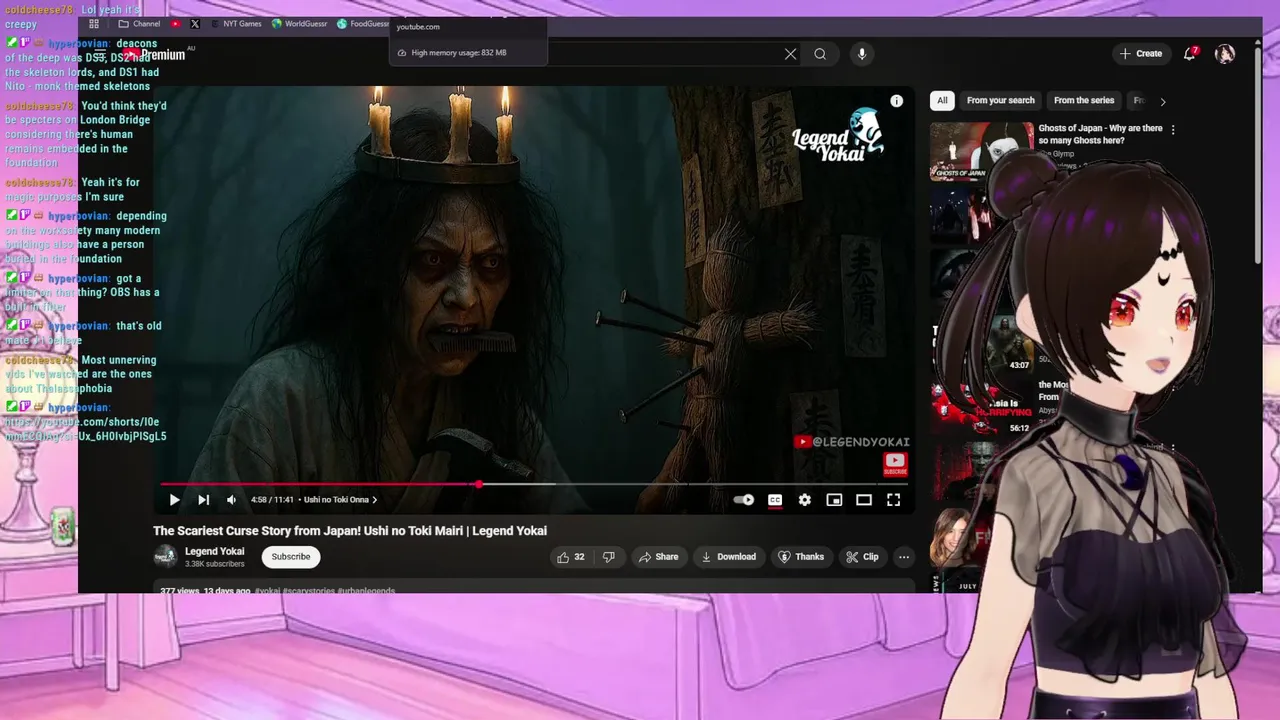Show more filter chips arrow
1280x720 pixels.
[x=1162, y=101]
